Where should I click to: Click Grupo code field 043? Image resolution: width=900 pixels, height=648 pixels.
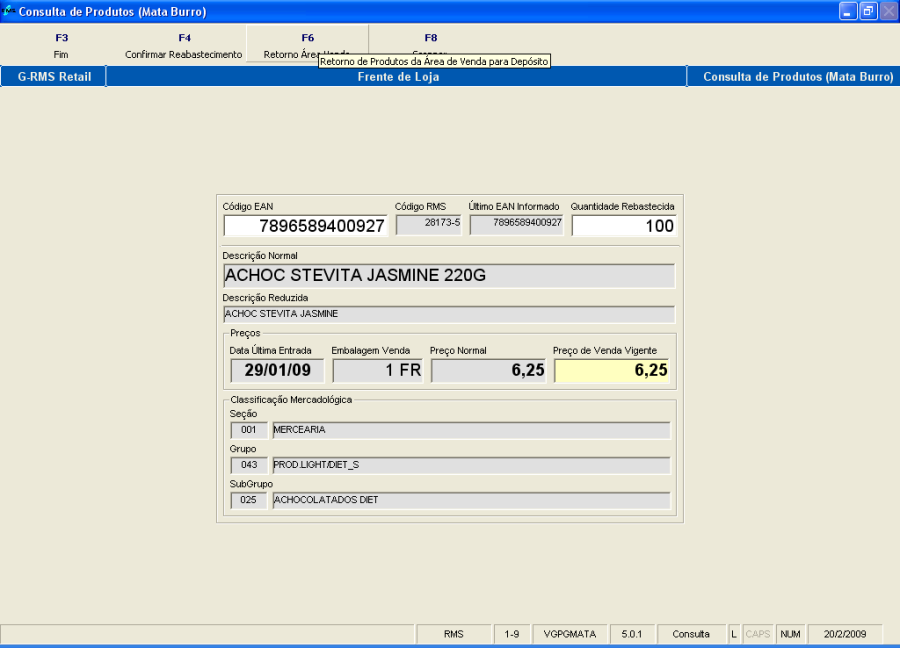click(x=249, y=465)
